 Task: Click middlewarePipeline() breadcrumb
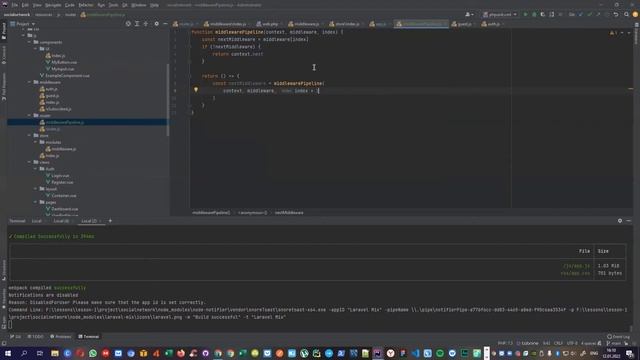click(x=211, y=213)
